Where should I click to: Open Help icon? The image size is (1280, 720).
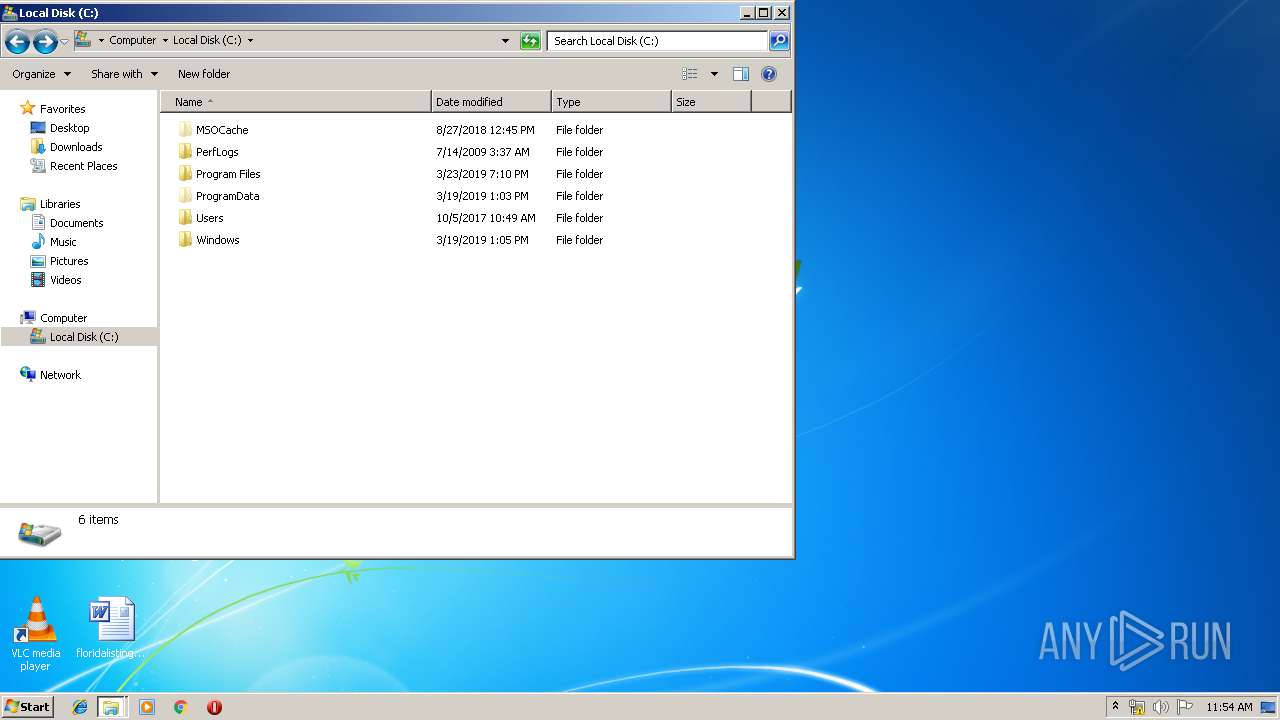click(x=769, y=74)
